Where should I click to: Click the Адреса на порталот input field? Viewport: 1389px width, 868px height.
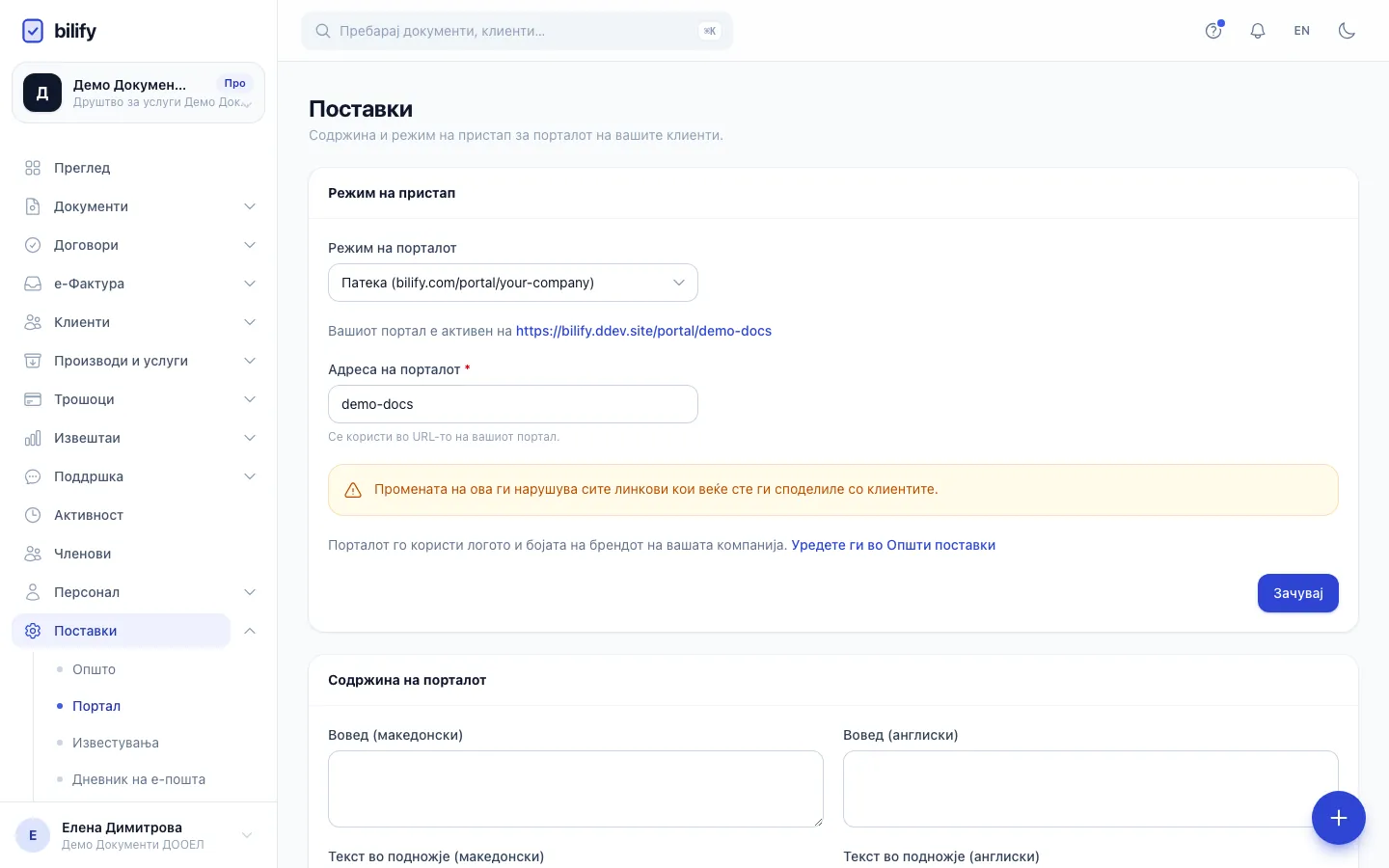pyautogui.click(x=513, y=404)
